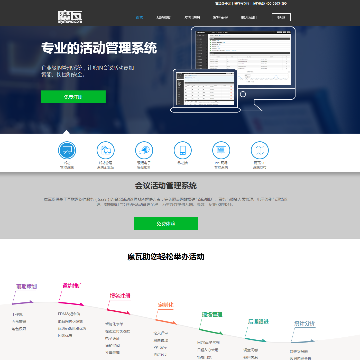Click the presentation screen circle icon
The image size is (360, 360).
(67, 150)
